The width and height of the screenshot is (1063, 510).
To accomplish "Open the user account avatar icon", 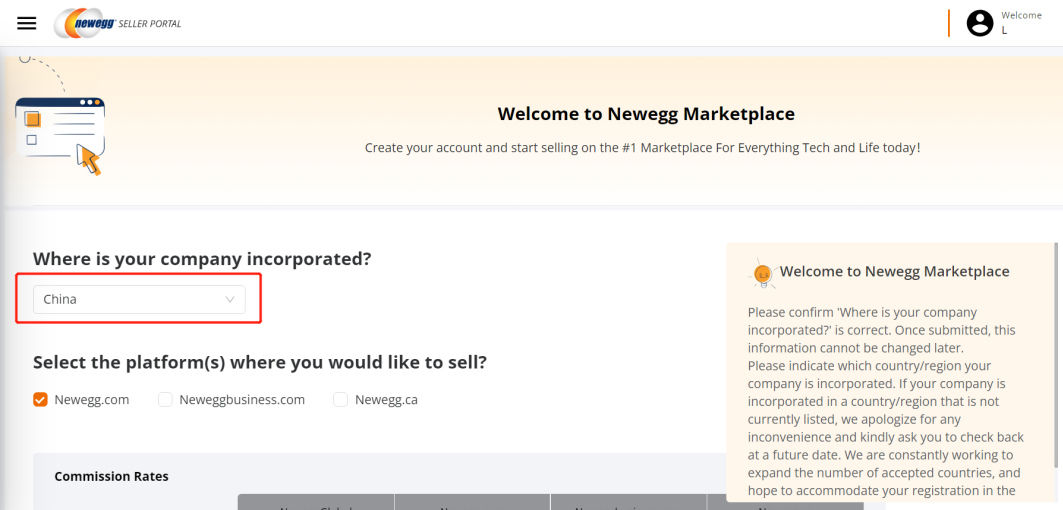I will (980, 23).
